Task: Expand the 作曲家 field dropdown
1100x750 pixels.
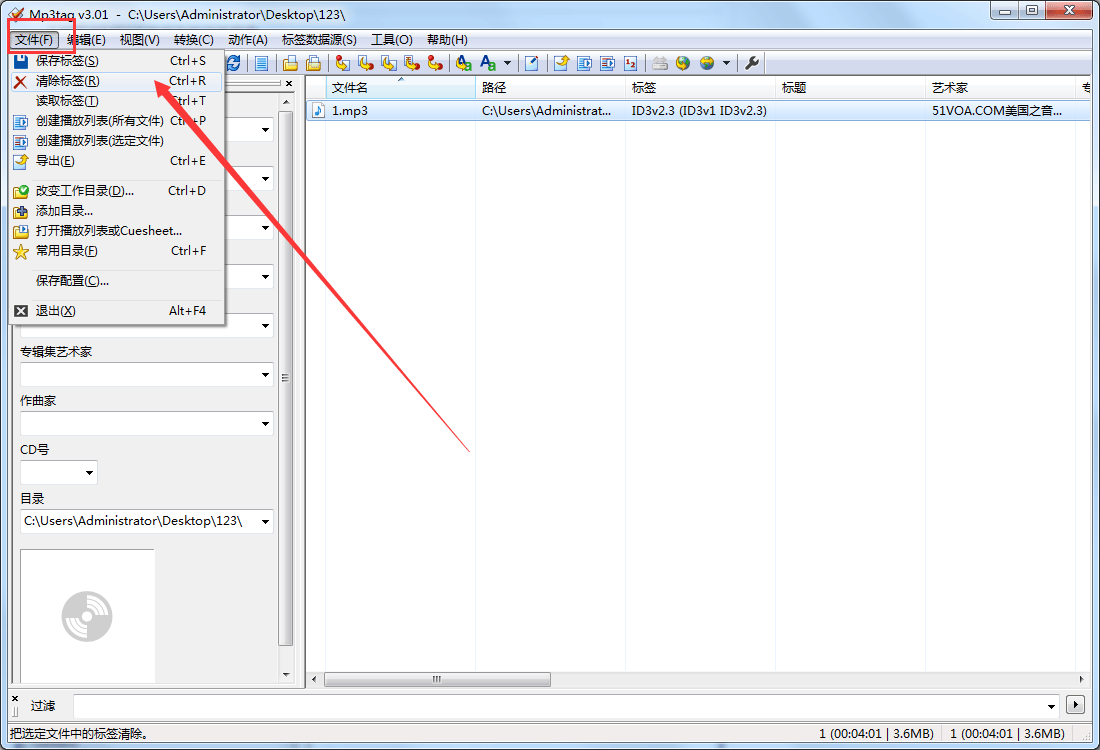Action: pos(265,424)
